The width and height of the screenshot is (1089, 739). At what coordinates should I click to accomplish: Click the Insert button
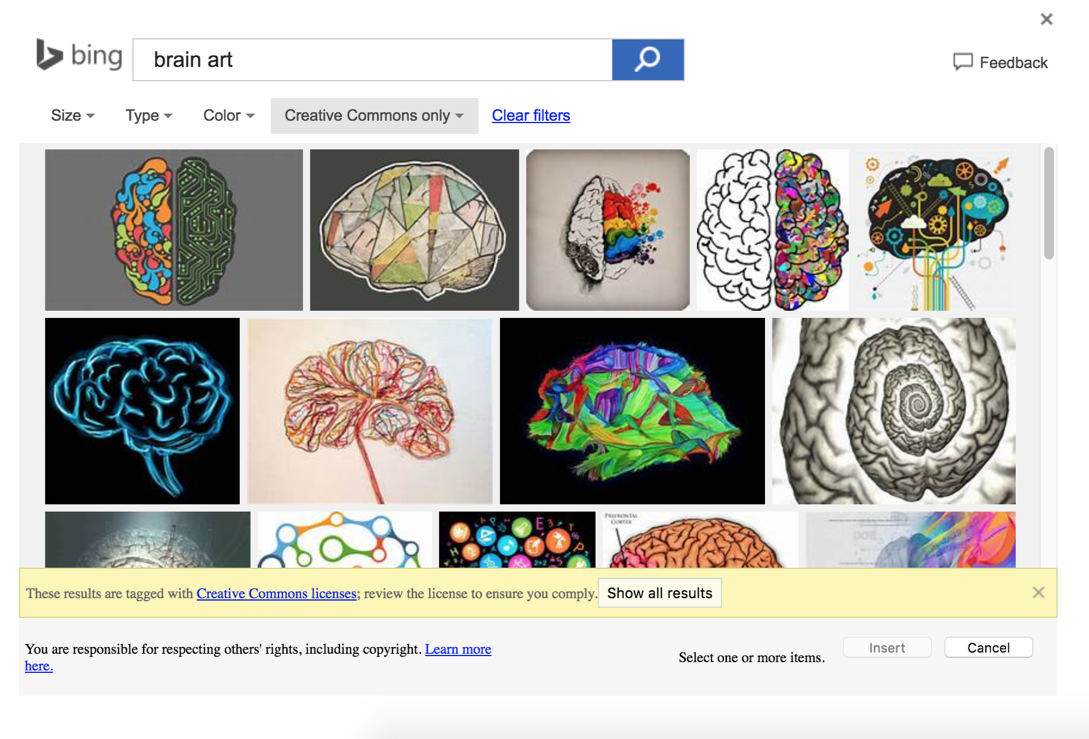coord(886,647)
